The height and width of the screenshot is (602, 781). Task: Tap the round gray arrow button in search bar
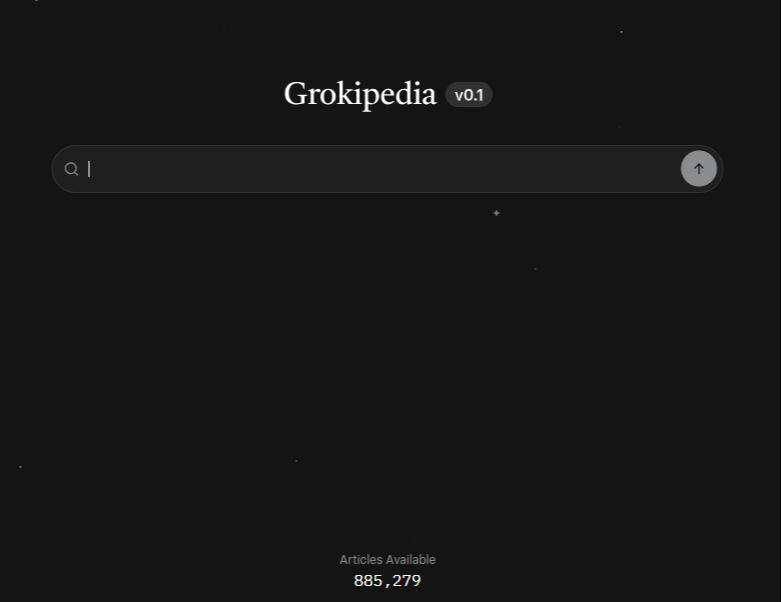[x=699, y=169]
